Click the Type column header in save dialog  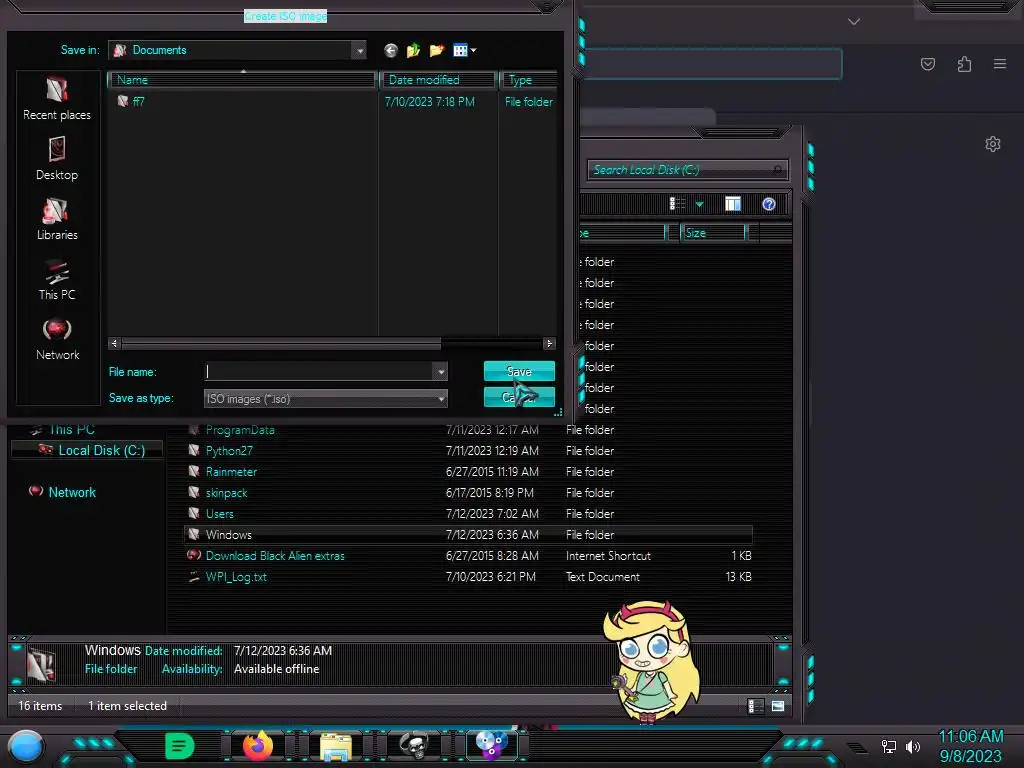pos(528,80)
